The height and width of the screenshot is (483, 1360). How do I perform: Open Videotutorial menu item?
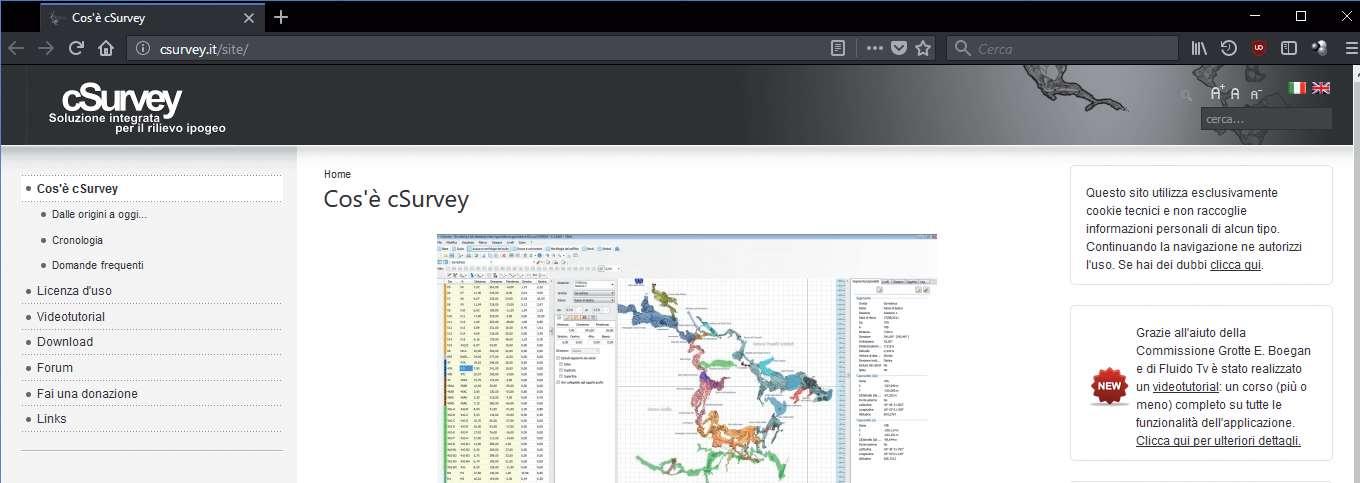70,317
